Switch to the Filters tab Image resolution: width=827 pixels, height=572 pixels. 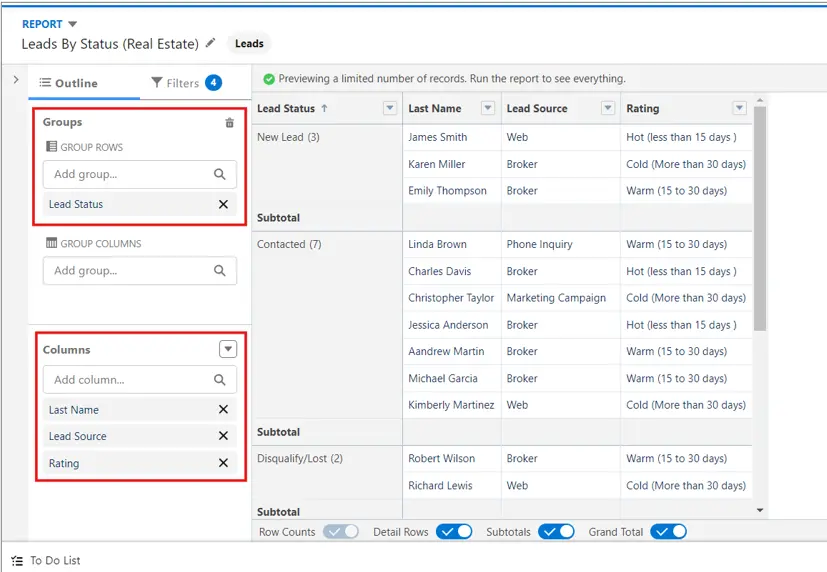pyautogui.click(x=187, y=83)
